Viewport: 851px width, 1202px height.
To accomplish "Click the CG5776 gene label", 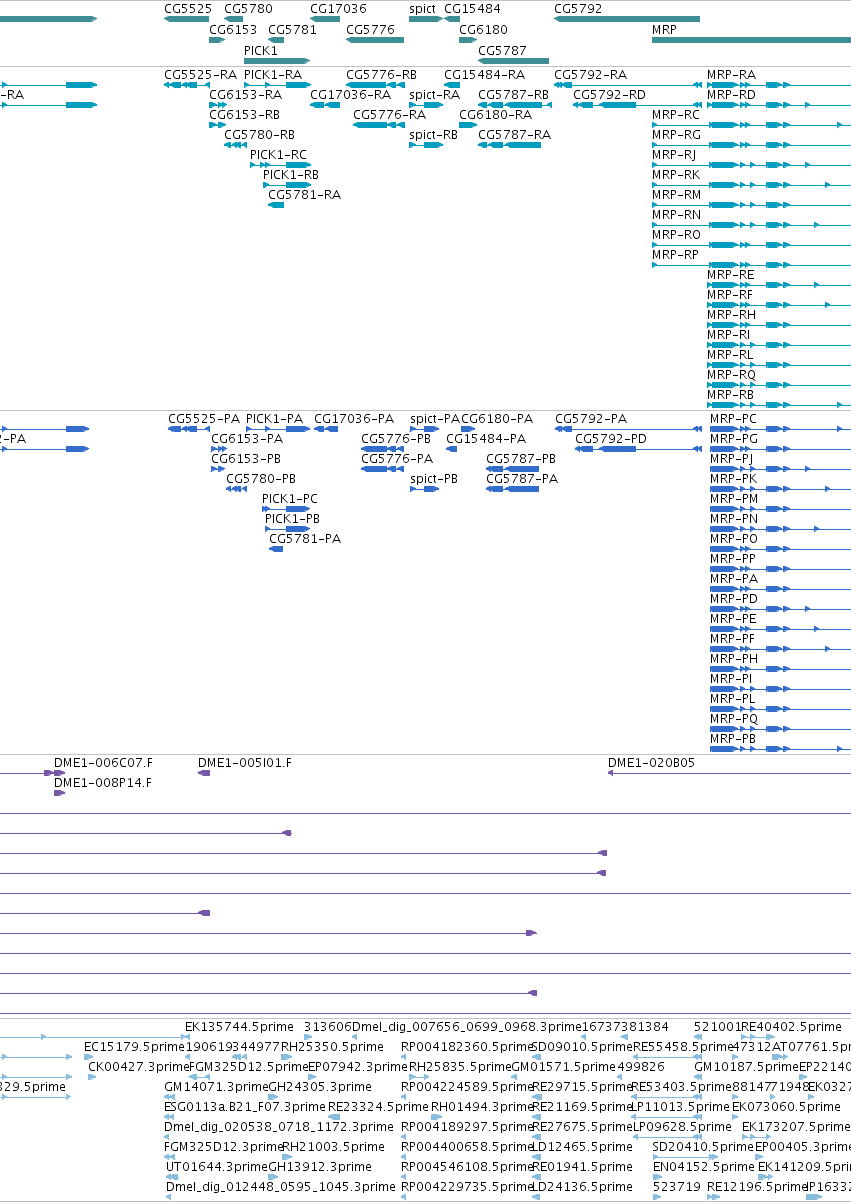I will click(x=370, y=30).
